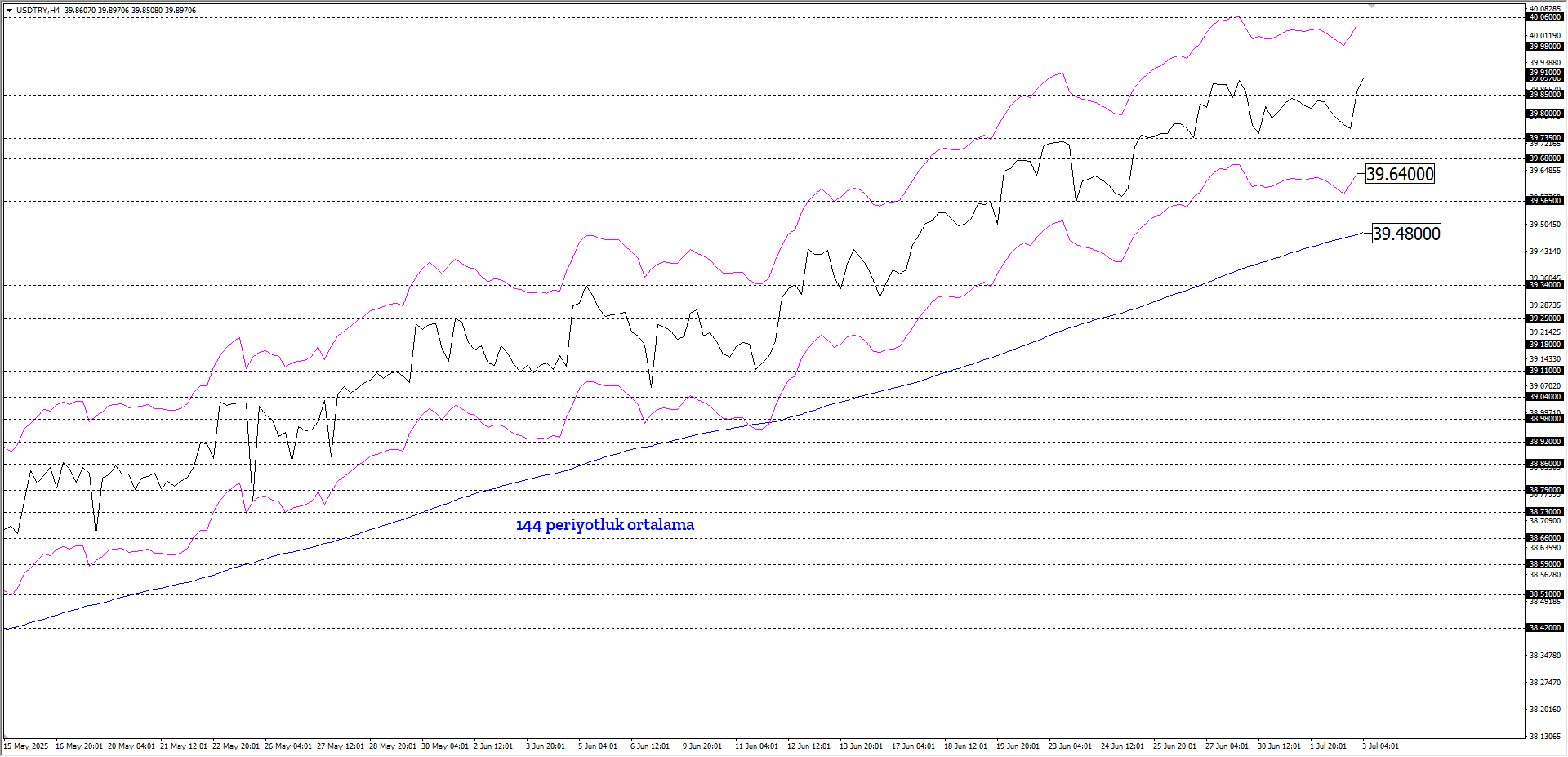1568x757 pixels.
Task: Click the 39.73500 level tag on price axis
Action: 1545,138
